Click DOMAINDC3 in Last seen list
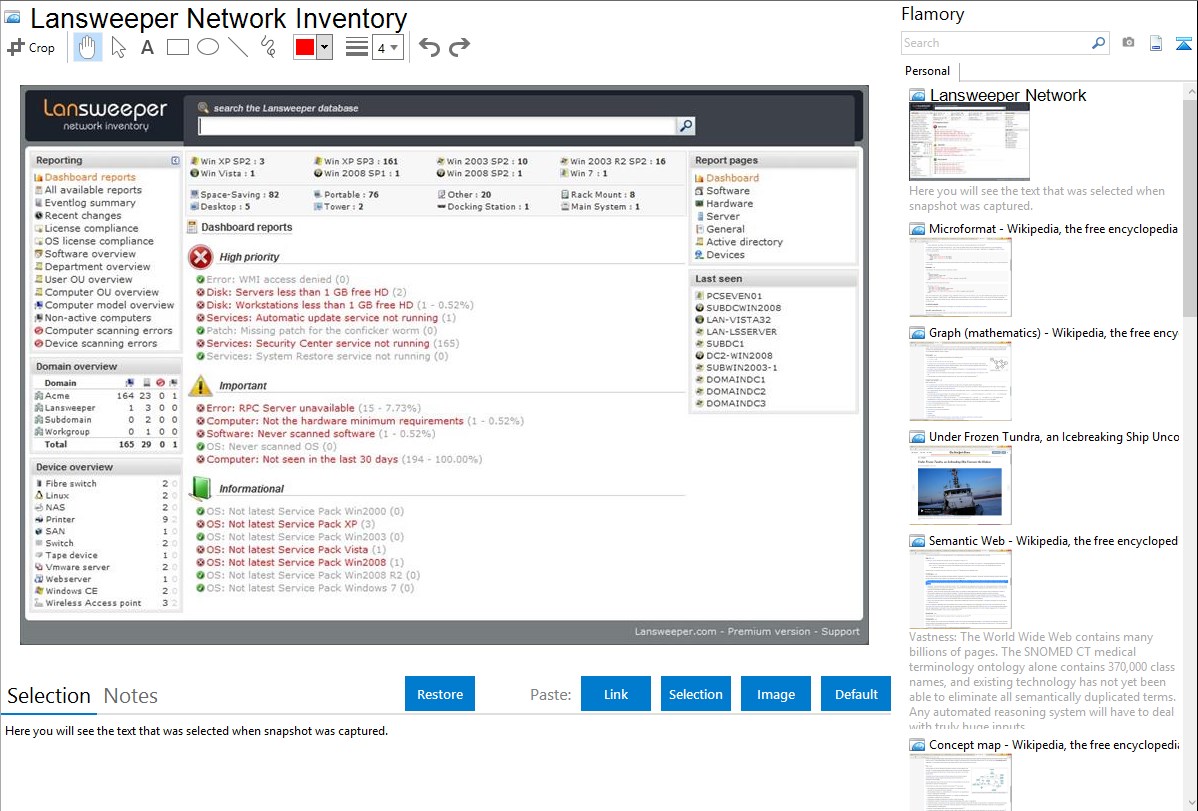This screenshot has height=811, width=1198. point(736,404)
